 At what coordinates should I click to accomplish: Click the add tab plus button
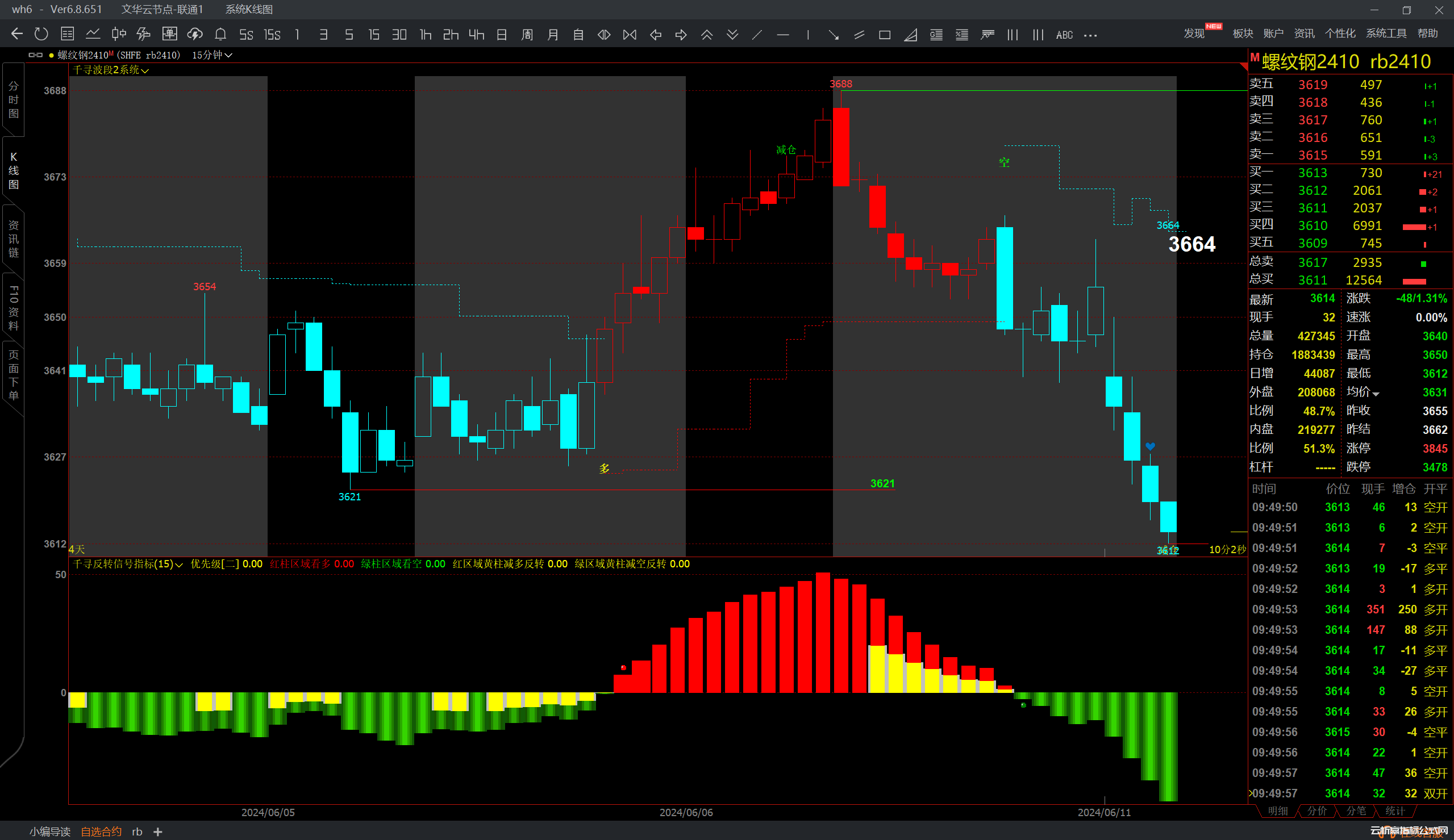point(158,831)
